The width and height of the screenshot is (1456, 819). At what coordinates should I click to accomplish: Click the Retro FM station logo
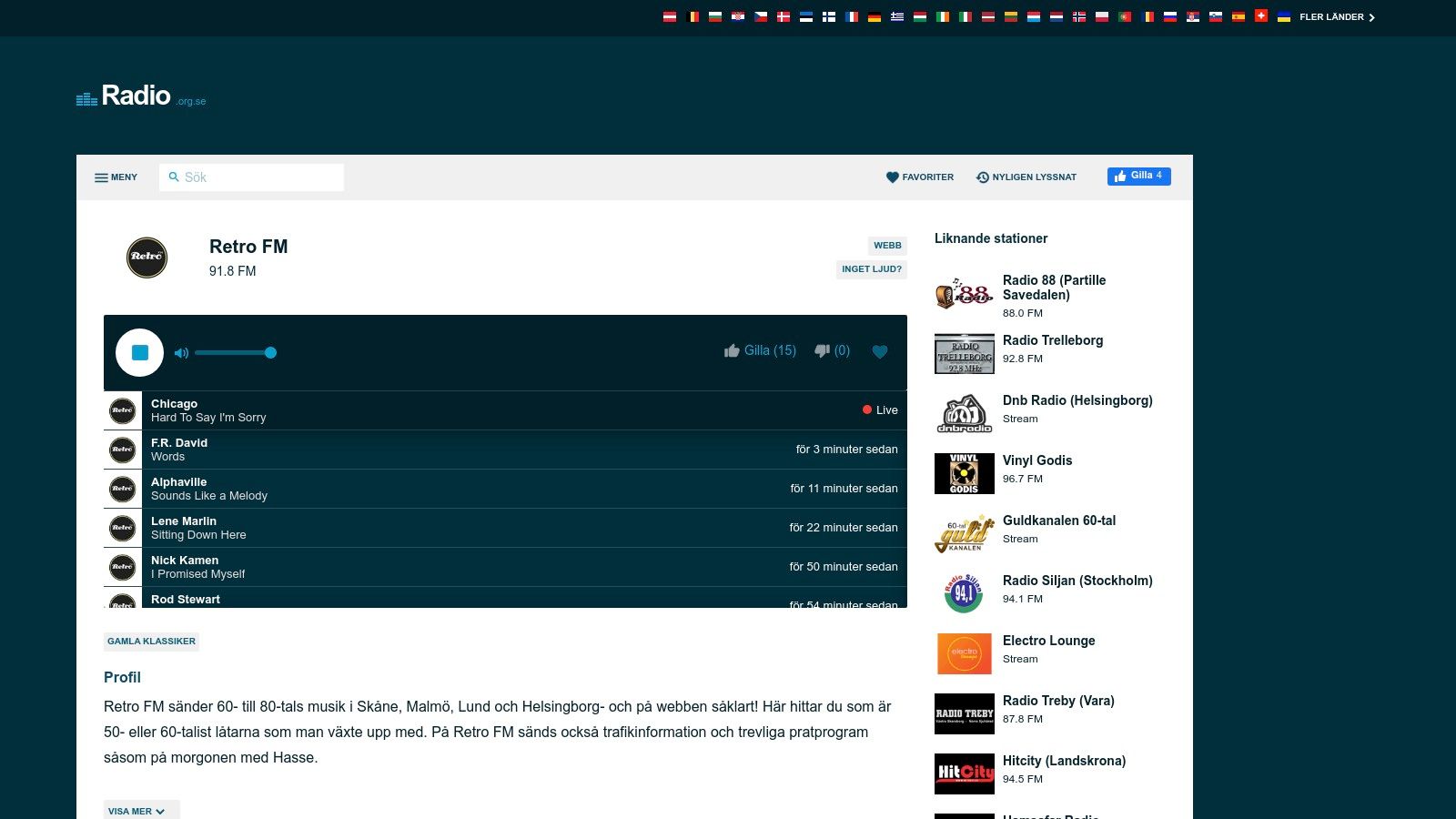147,258
